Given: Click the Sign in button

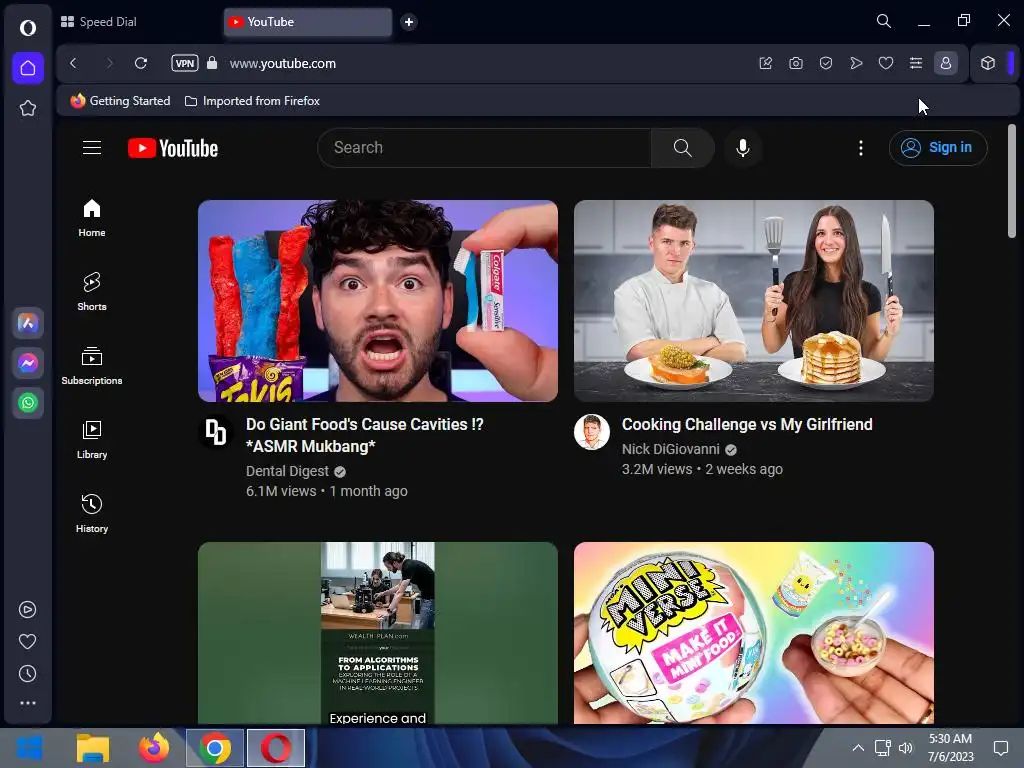Looking at the screenshot, I should pos(938,148).
